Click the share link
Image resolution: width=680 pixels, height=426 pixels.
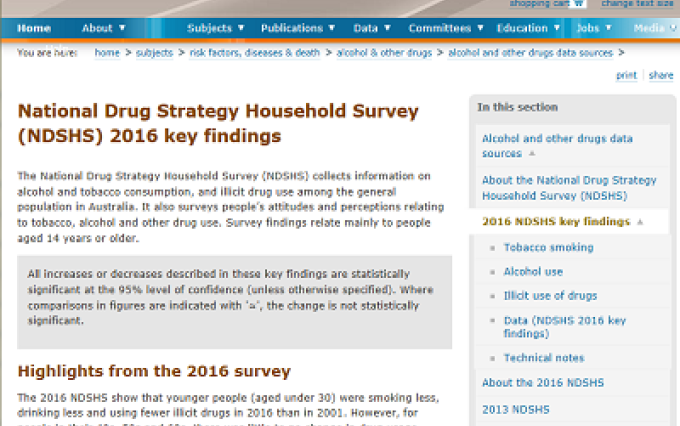660,75
